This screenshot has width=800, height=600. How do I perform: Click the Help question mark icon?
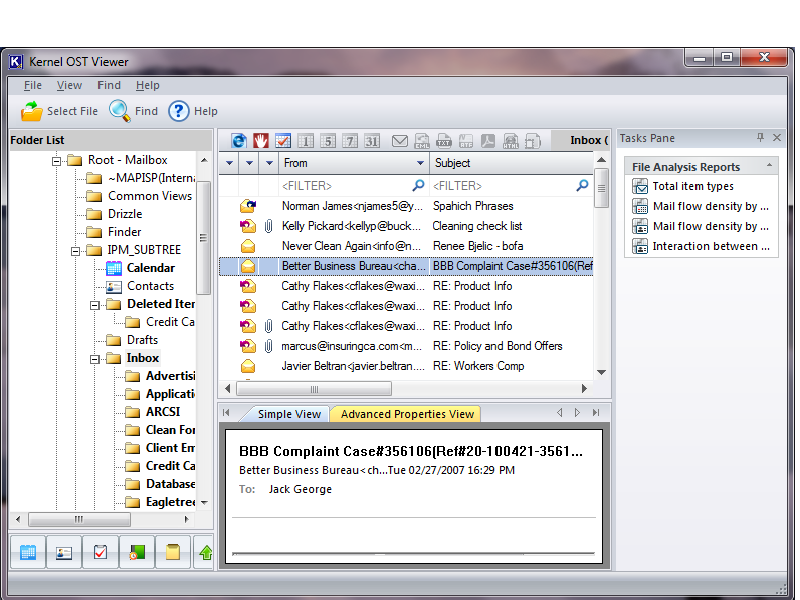(179, 111)
